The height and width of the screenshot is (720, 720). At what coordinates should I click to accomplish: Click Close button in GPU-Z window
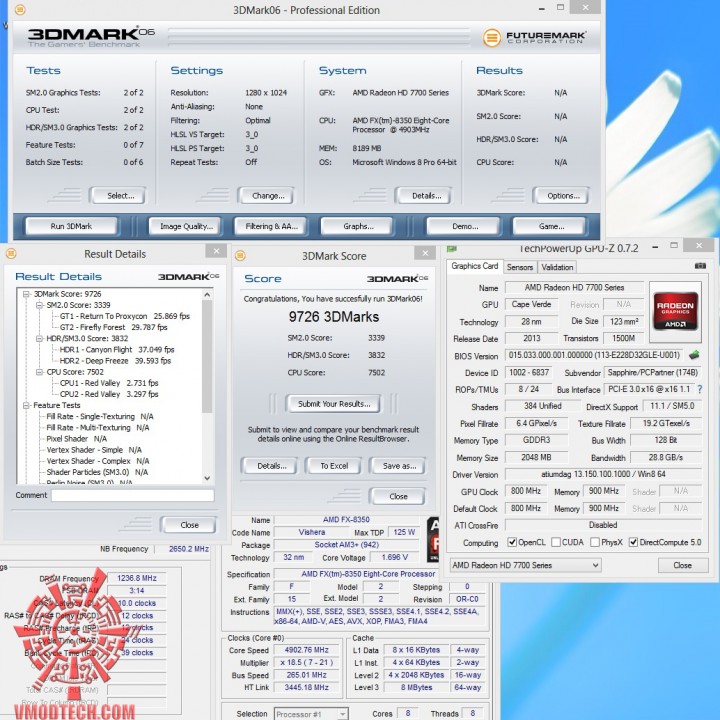tap(682, 565)
